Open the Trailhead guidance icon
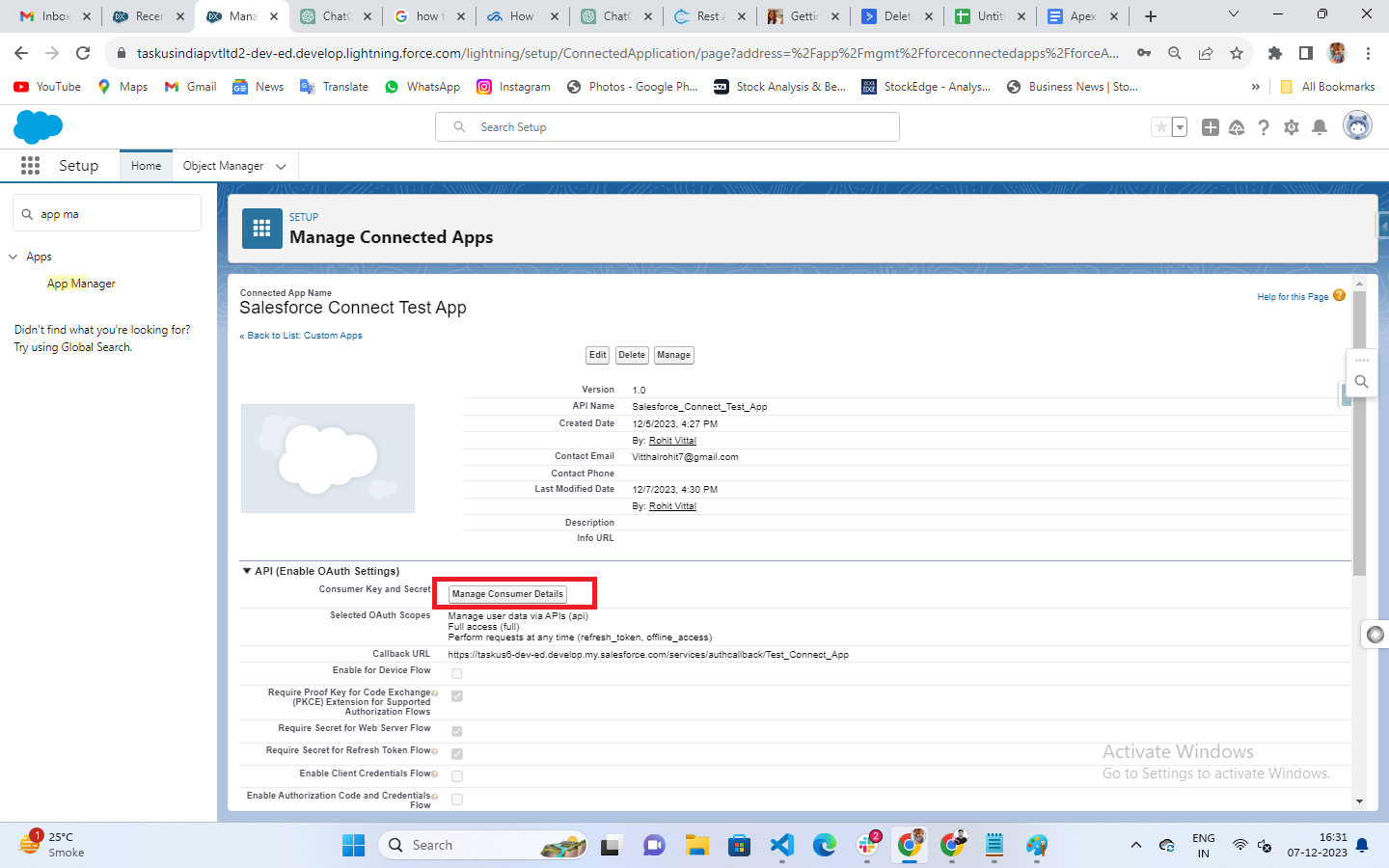The image size is (1389, 868). 1237,127
